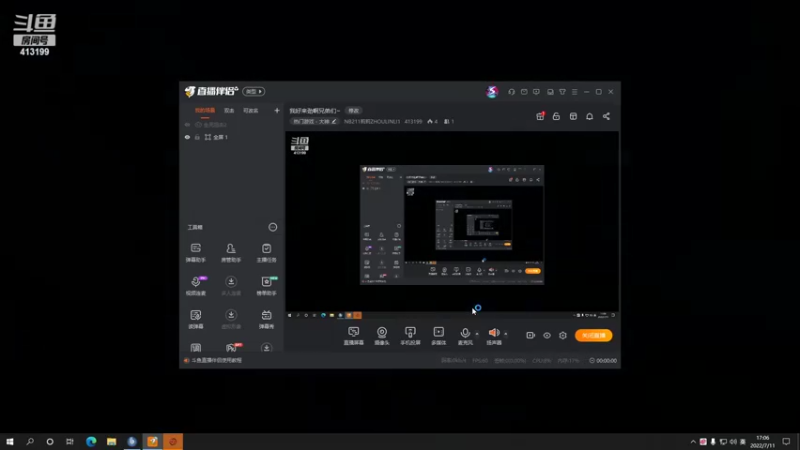
Task: Toggle visibility eye of 全屏 1 source
Action: pos(187,137)
